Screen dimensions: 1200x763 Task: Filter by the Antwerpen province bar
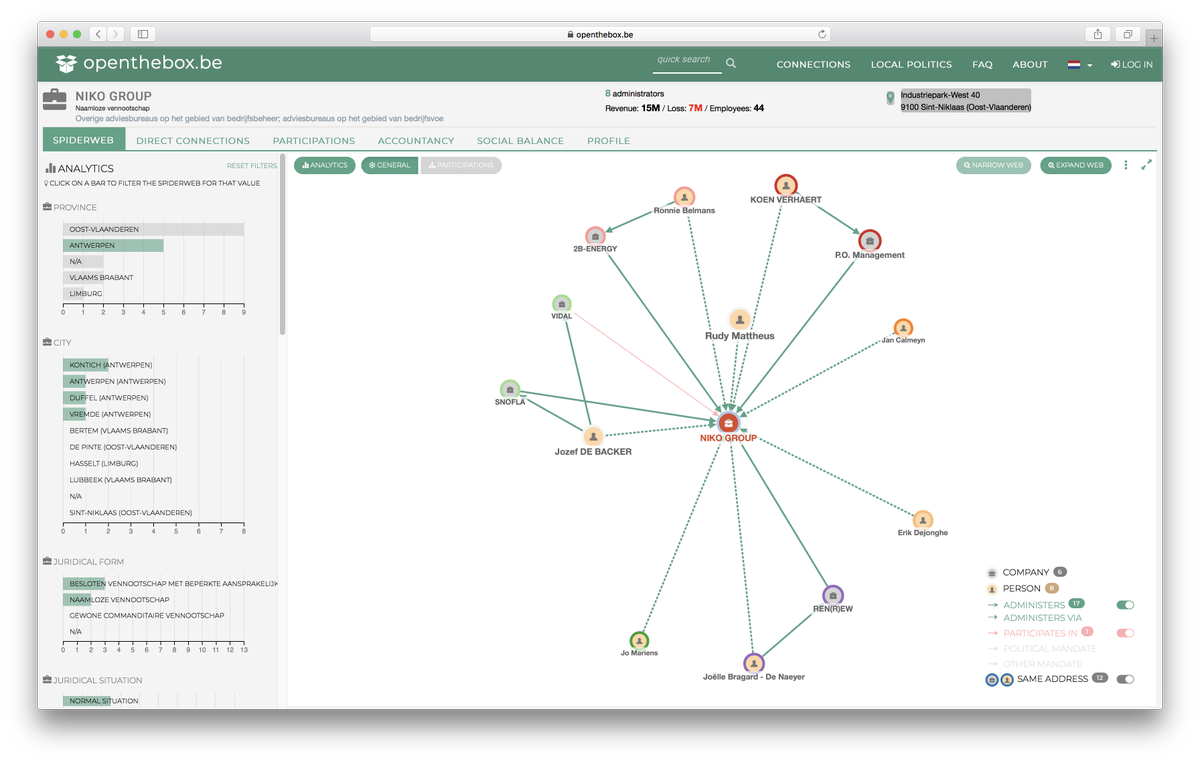[113, 245]
